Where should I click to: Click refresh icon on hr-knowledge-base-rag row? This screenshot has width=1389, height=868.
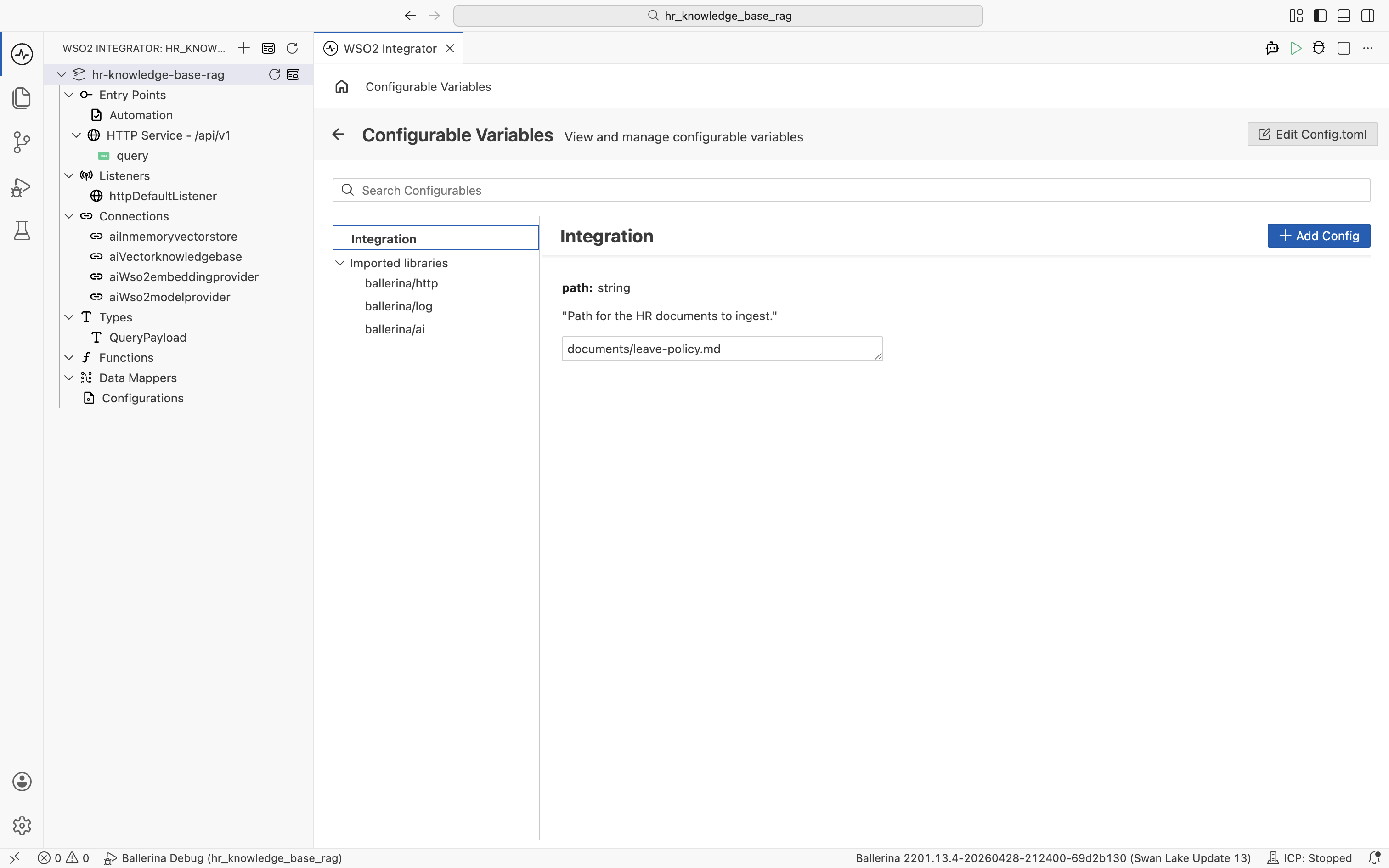pos(274,74)
